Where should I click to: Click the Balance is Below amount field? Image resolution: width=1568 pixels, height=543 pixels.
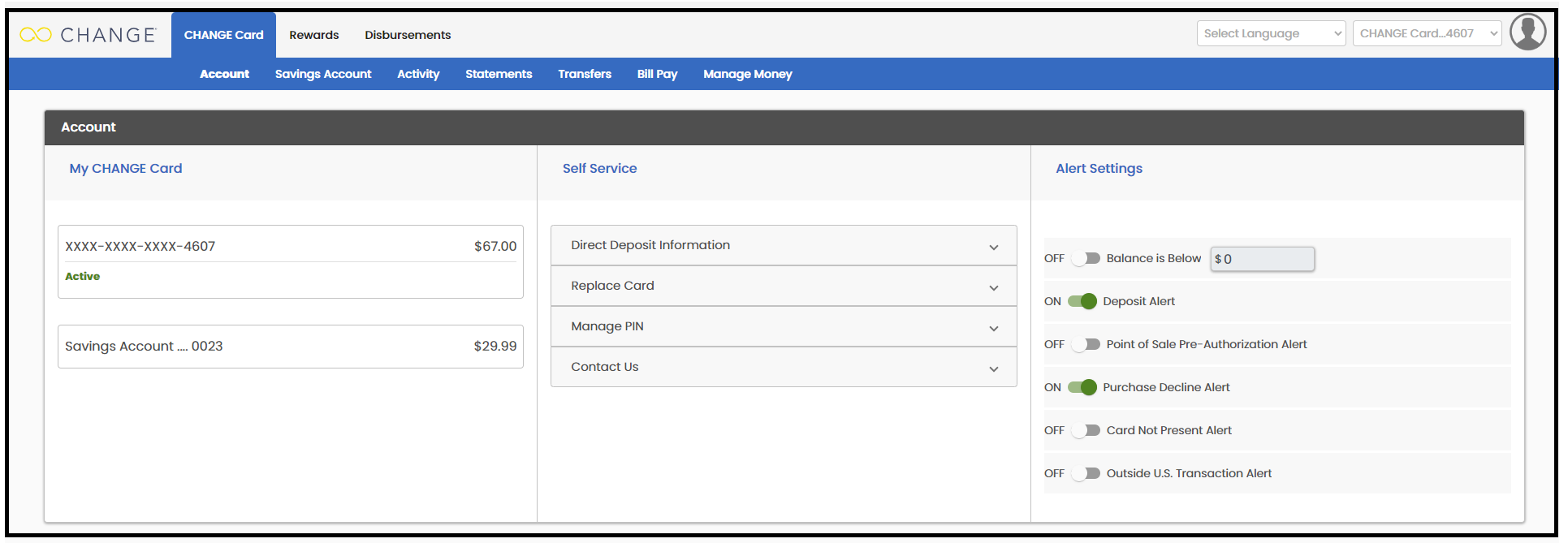(1263, 259)
